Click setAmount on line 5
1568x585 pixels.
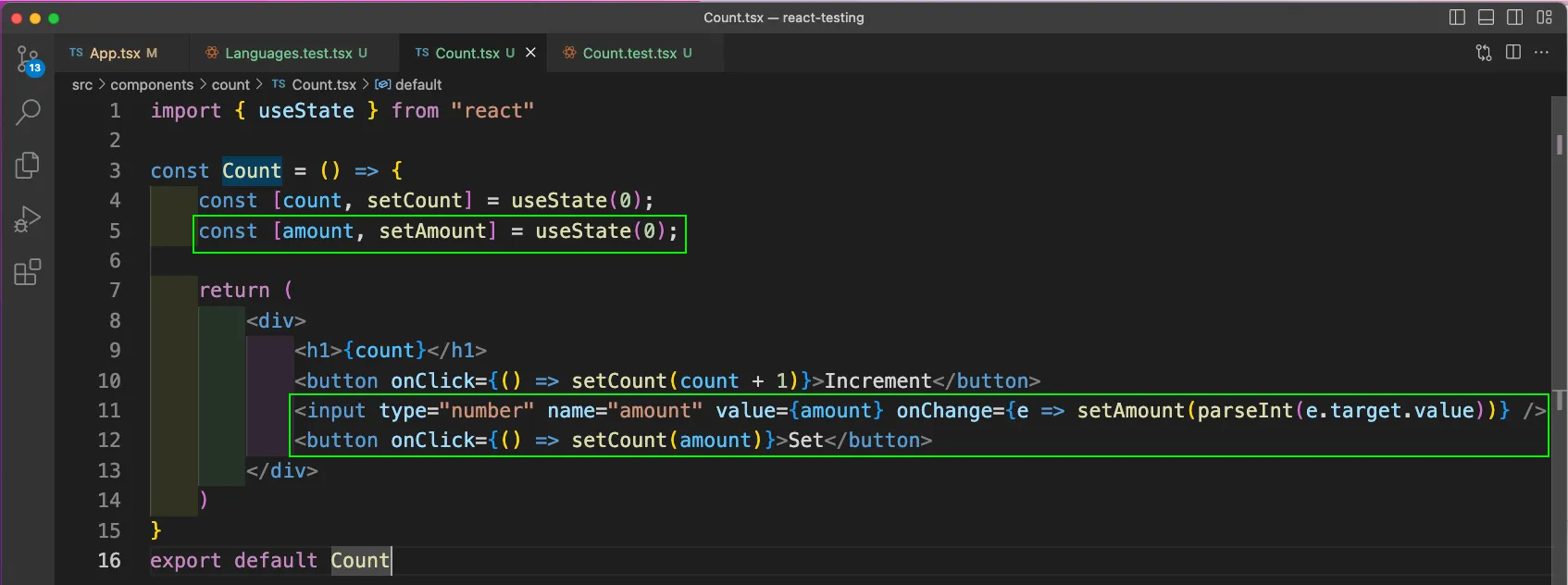[x=432, y=230]
